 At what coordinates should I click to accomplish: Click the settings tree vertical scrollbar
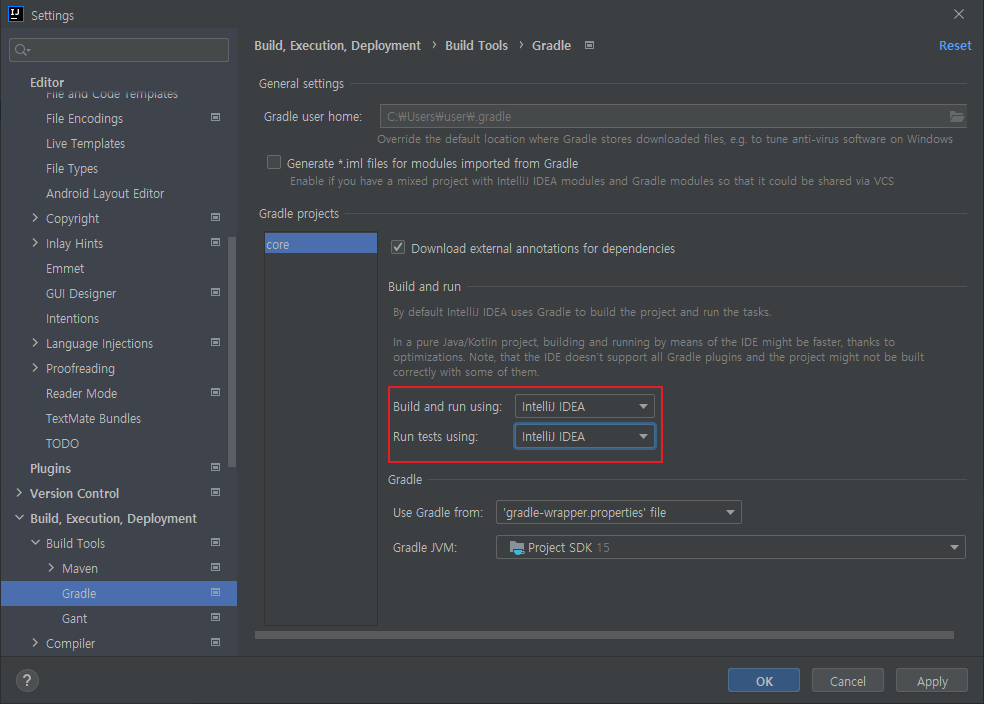(232, 351)
